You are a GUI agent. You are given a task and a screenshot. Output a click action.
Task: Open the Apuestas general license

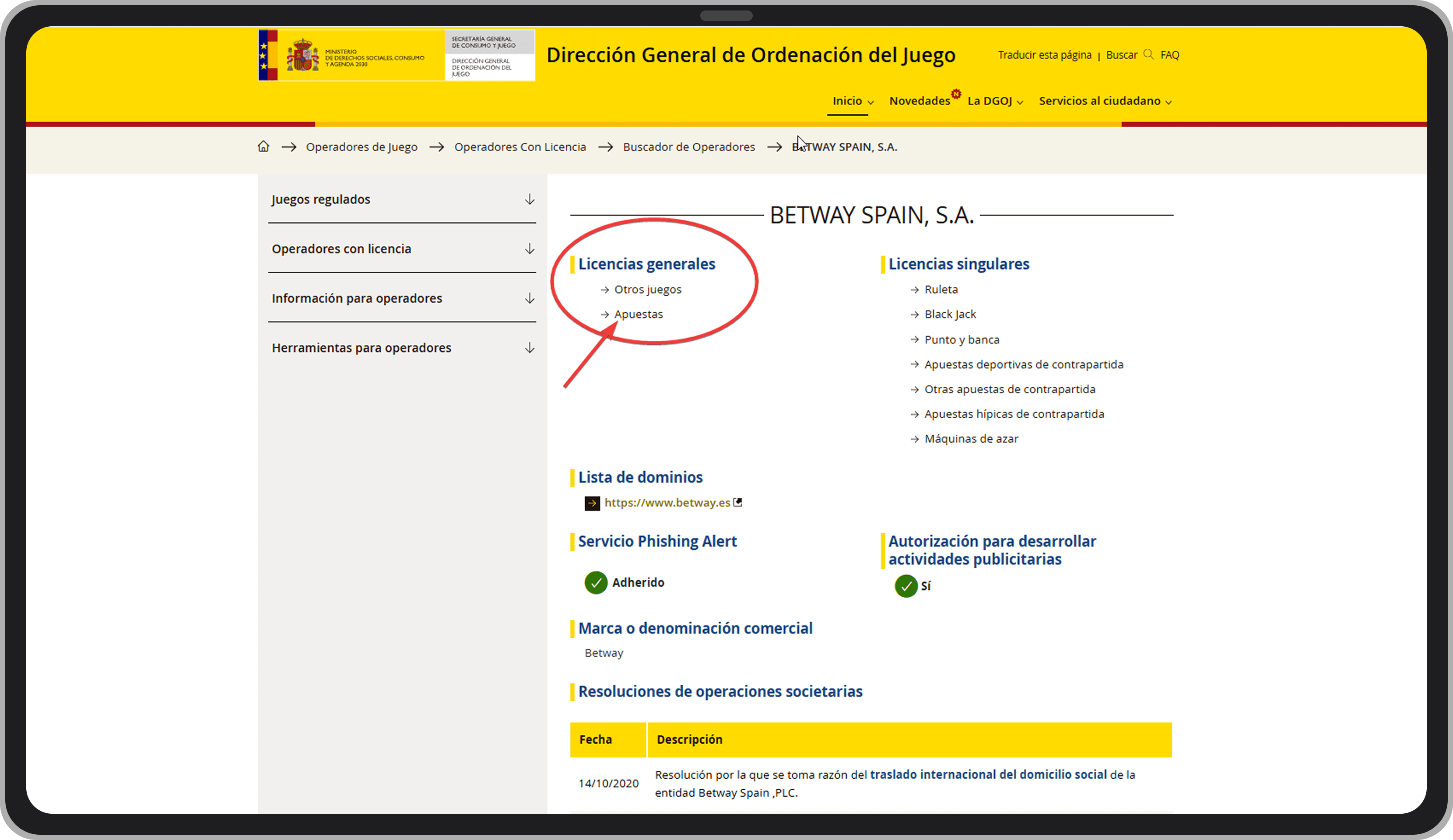pyautogui.click(x=638, y=314)
